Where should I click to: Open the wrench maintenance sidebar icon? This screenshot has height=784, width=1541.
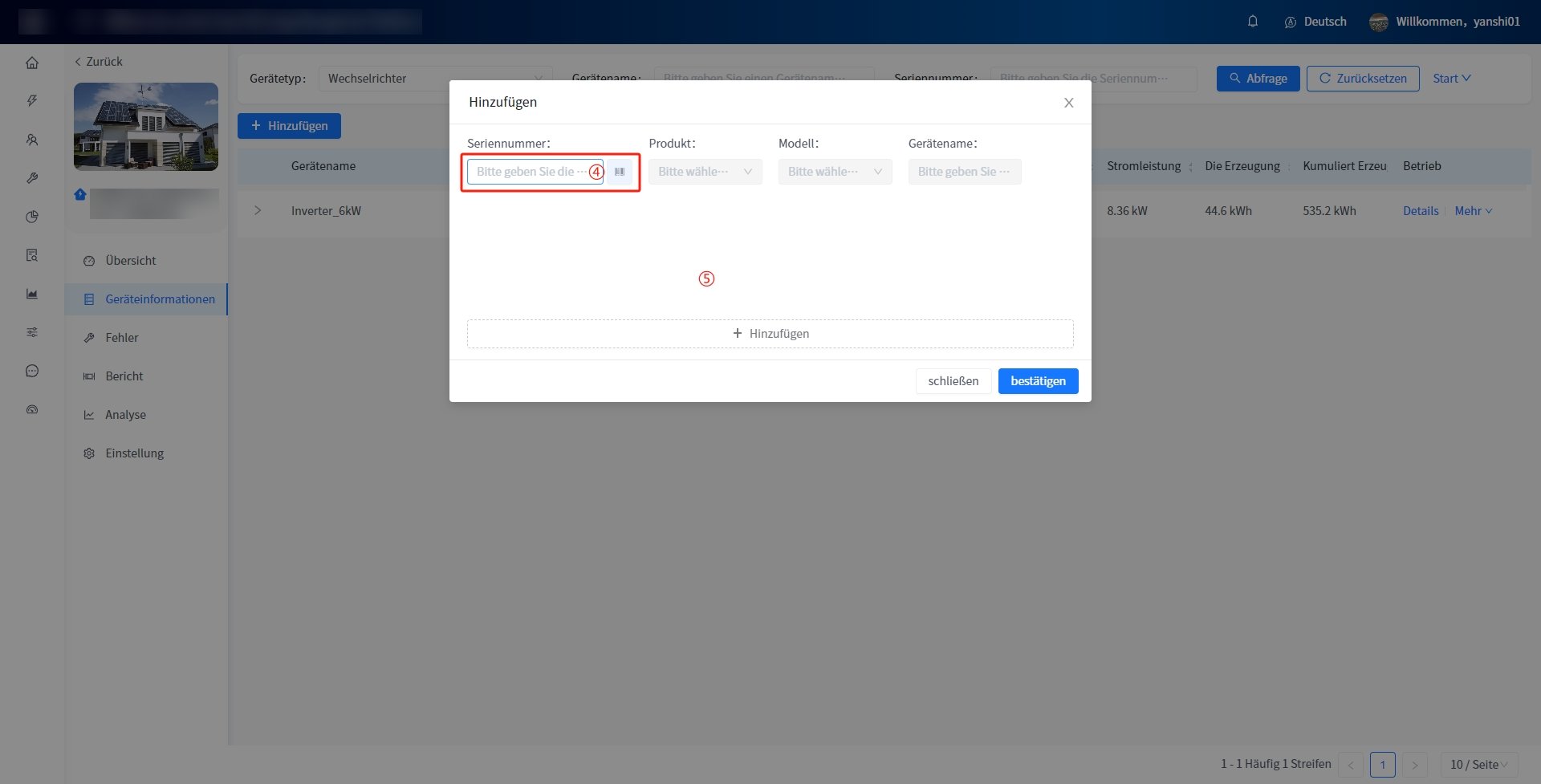[x=32, y=178]
